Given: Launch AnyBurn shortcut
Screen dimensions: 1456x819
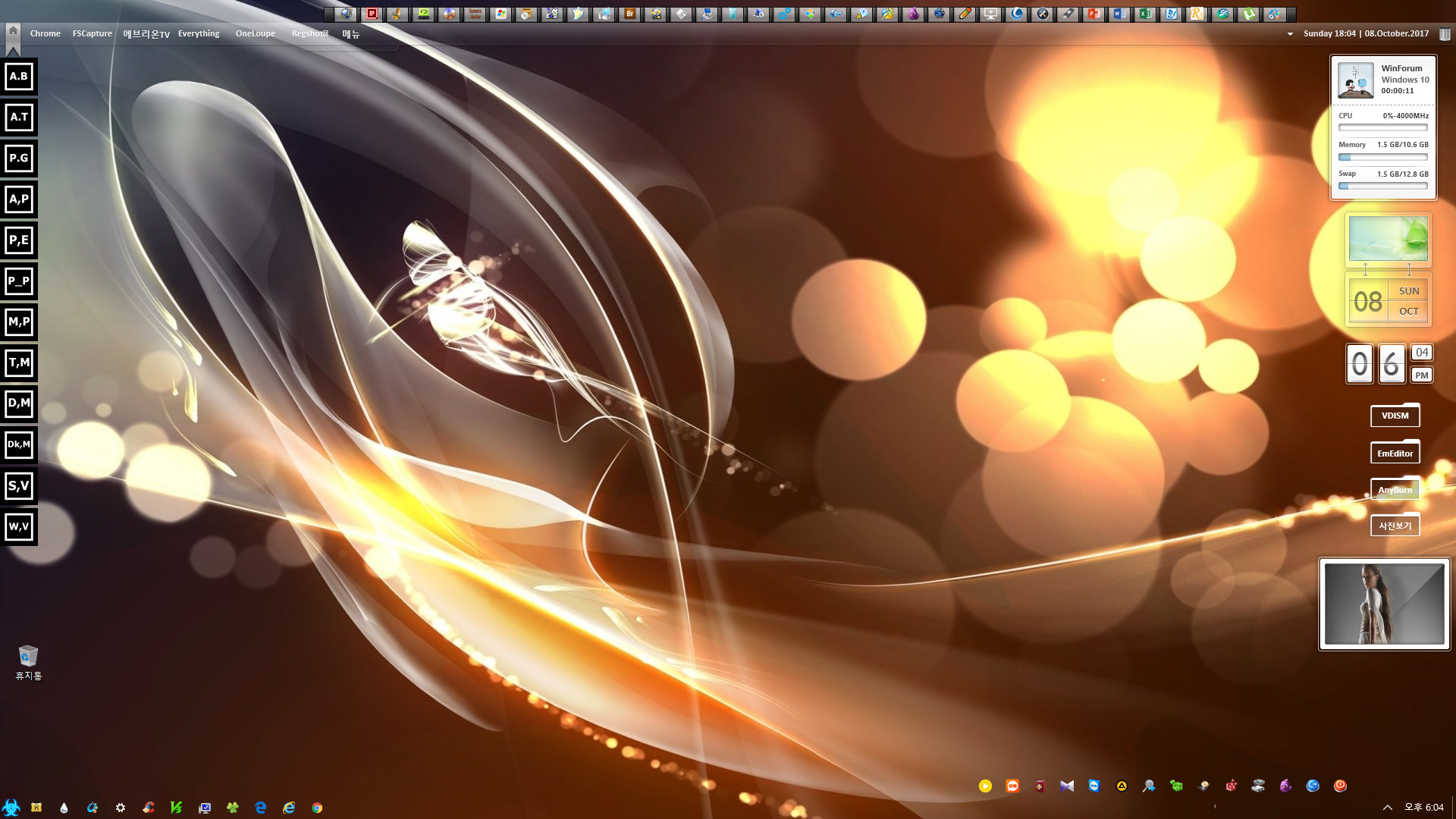Looking at the screenshot, I should [1395, 490].
